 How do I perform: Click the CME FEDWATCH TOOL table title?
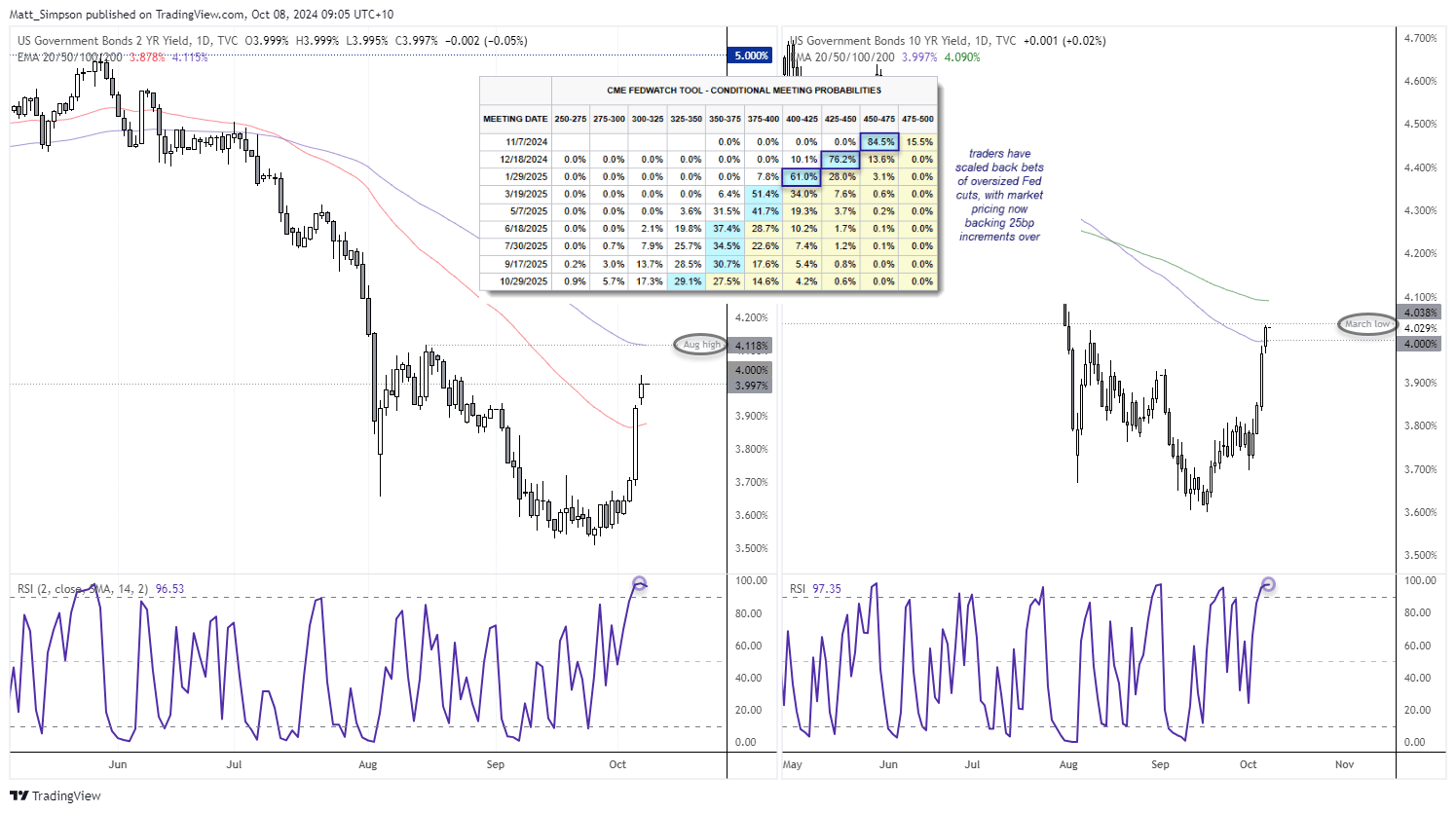744,91
